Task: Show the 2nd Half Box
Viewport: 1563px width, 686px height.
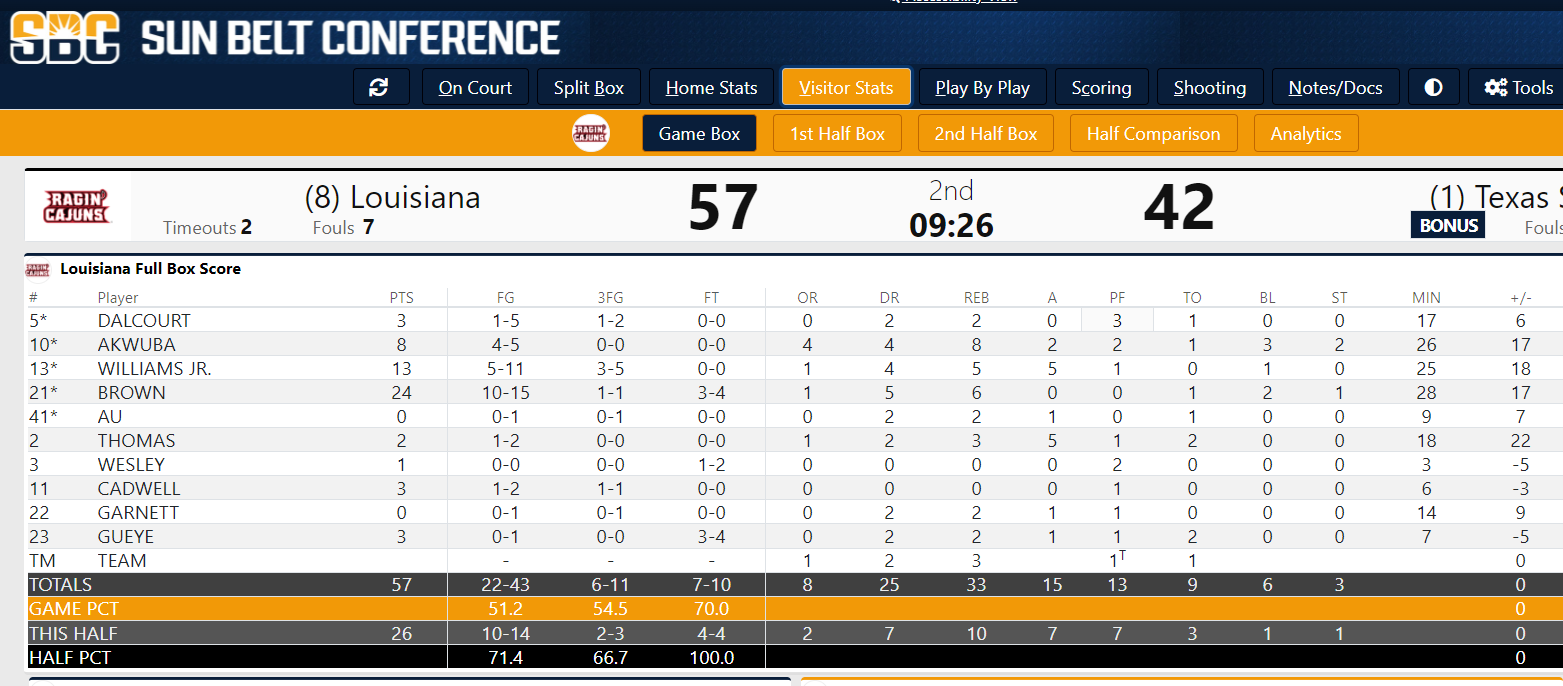Action: click(x=985, y=133)
